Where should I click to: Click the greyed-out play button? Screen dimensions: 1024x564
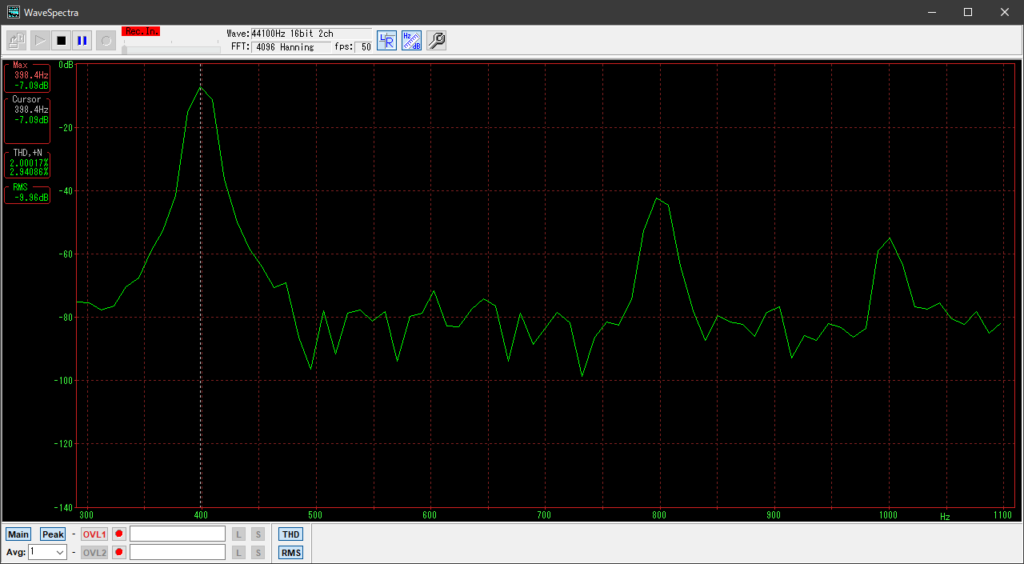[39, 41]
